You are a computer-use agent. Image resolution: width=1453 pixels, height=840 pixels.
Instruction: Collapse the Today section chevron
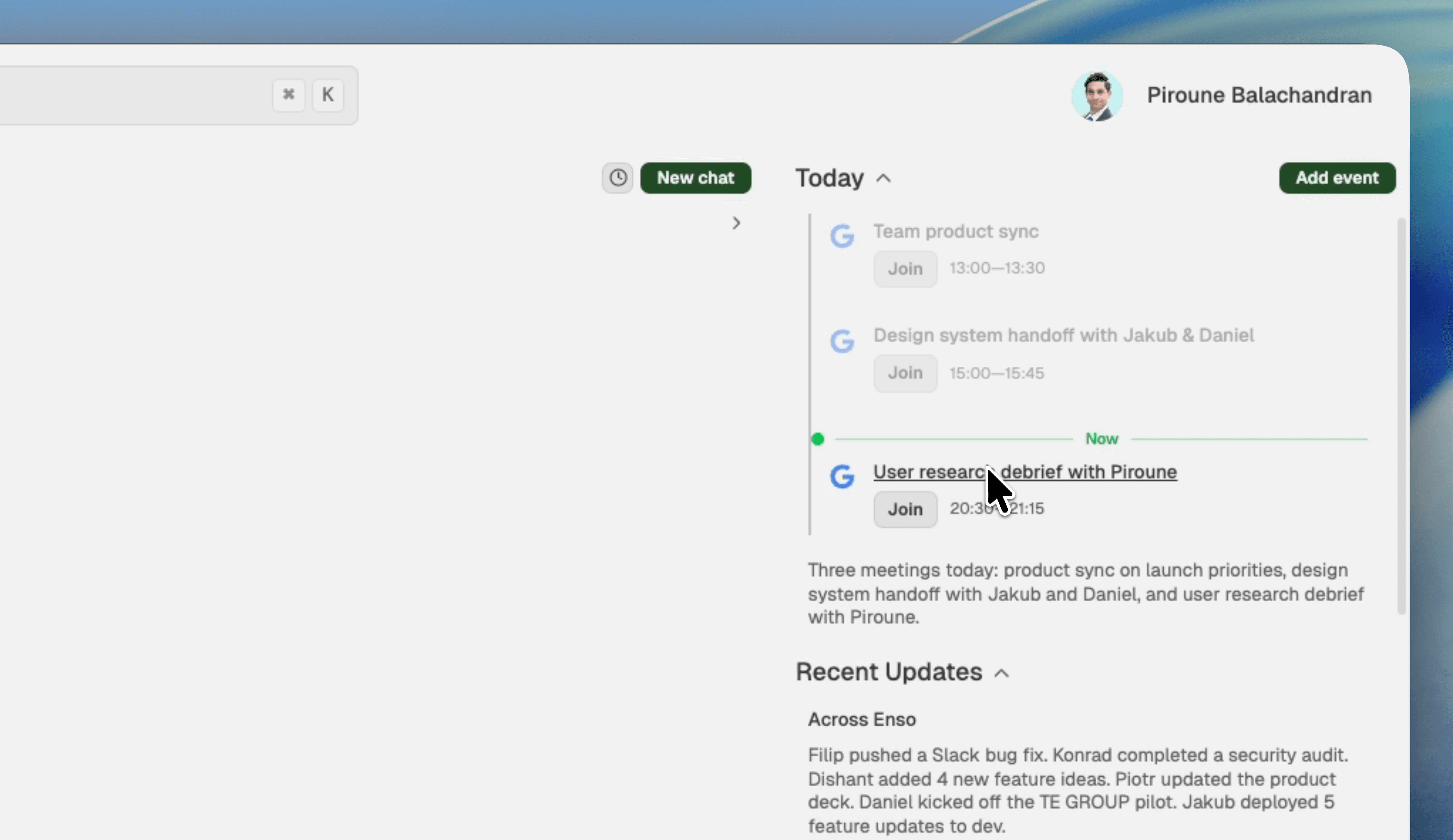pos(883,178)
